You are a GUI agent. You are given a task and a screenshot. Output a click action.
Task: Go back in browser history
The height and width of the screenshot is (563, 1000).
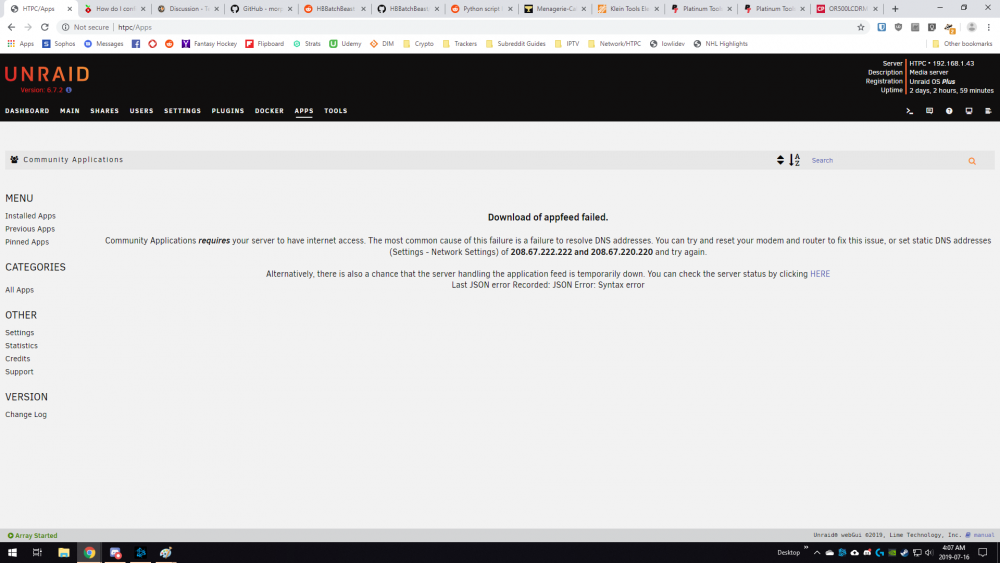point(11,27)
